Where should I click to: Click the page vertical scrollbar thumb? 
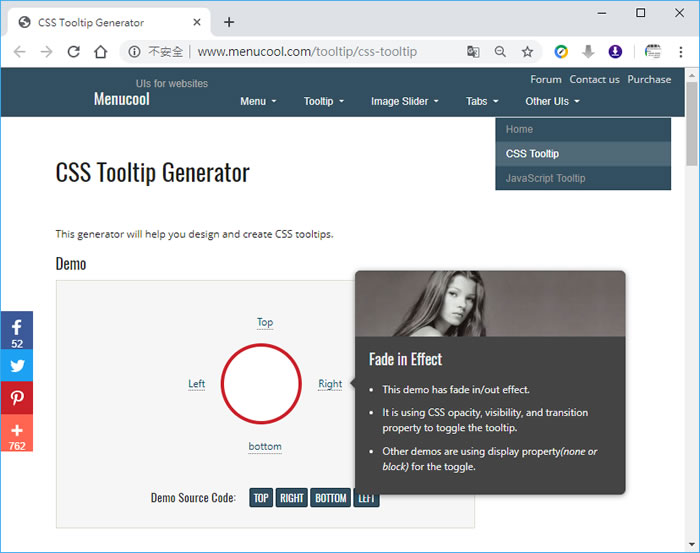692,124
